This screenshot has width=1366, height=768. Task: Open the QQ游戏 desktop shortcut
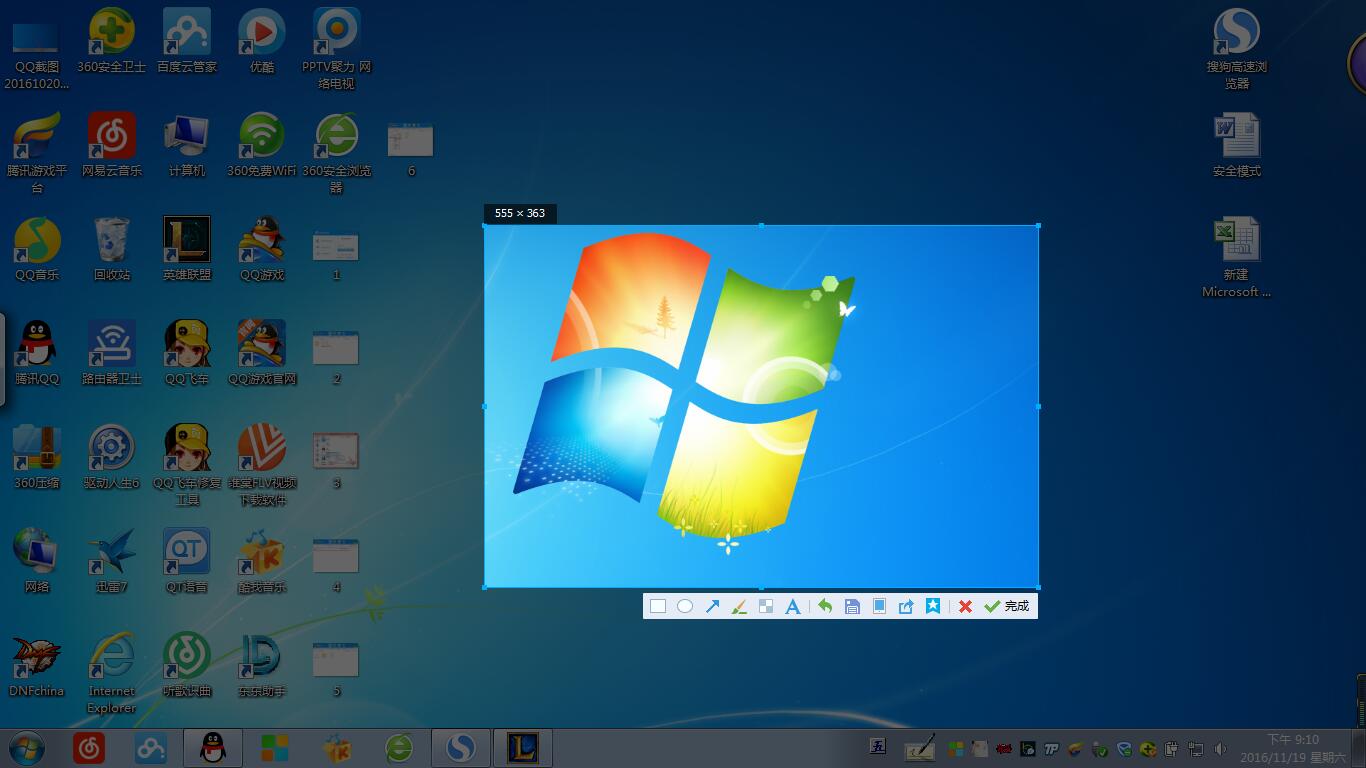[262, 249]
